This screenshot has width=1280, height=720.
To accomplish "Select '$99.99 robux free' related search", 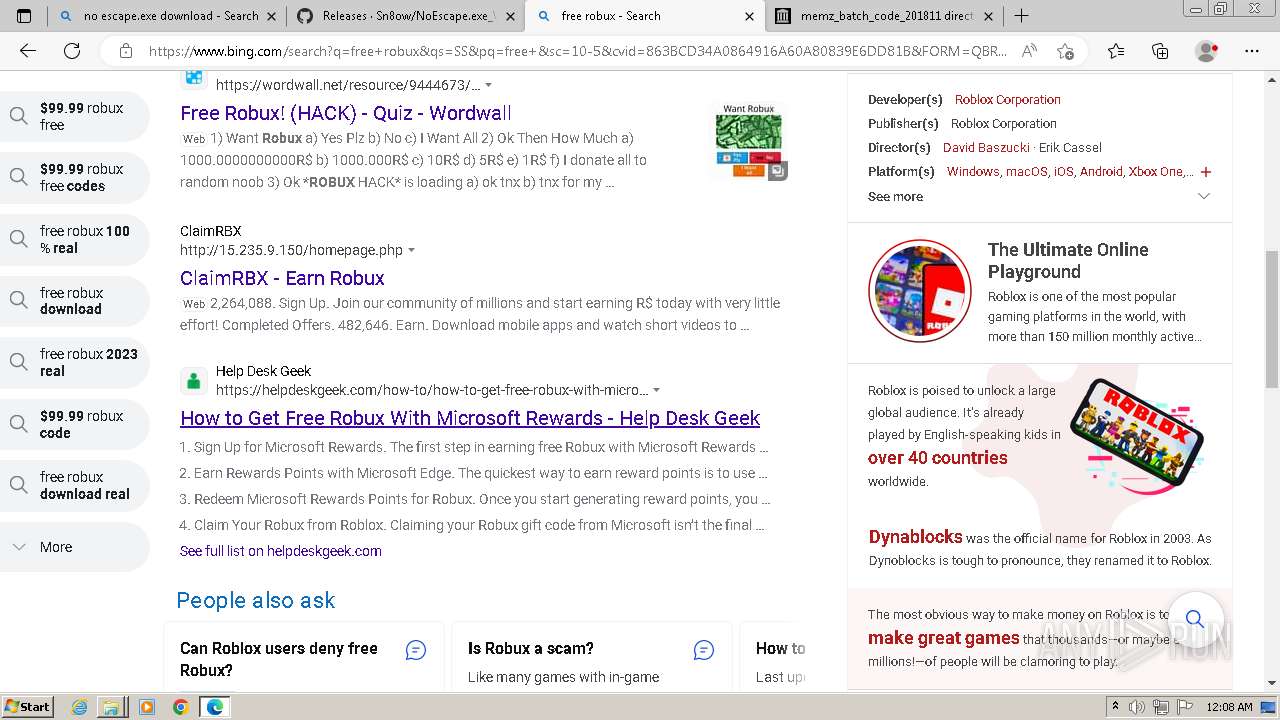I will click(x=75, y=116).
